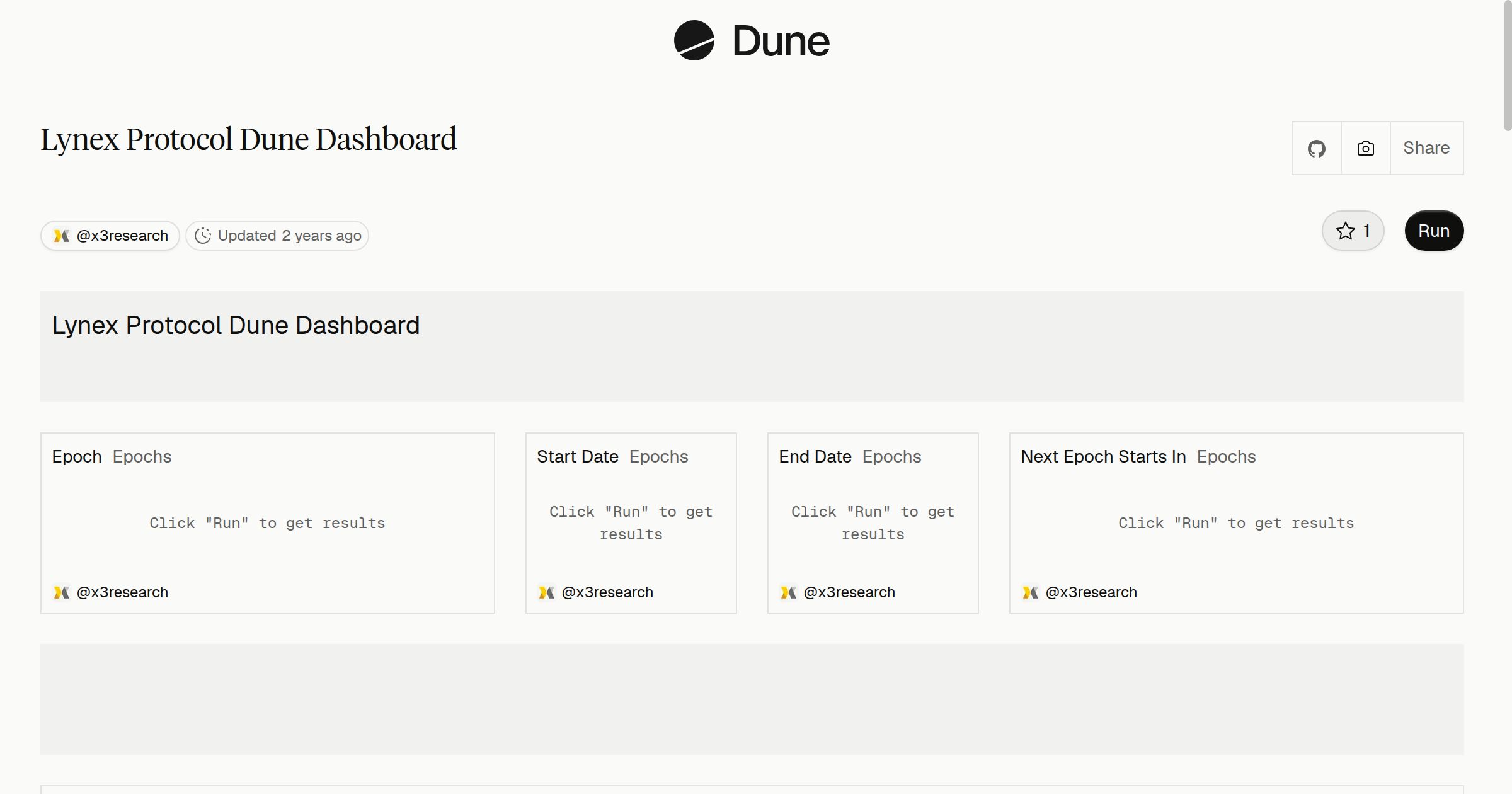Click the 'Lynex Protocol Dune Dashboard' serif page title
Viewport: 1512px width, 794px height.
tap(248, 139)
